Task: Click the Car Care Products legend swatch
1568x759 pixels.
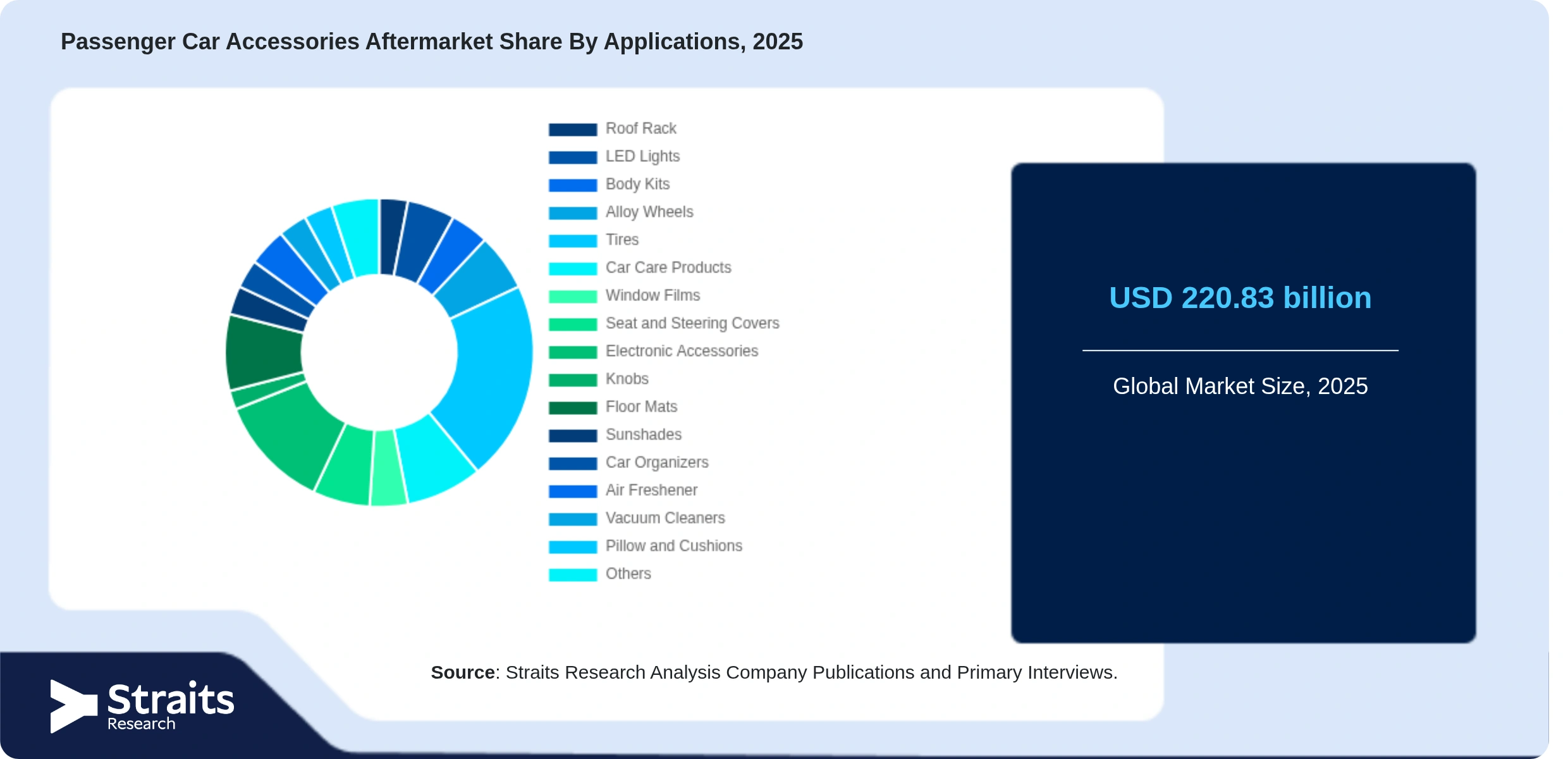Action: 573,269
